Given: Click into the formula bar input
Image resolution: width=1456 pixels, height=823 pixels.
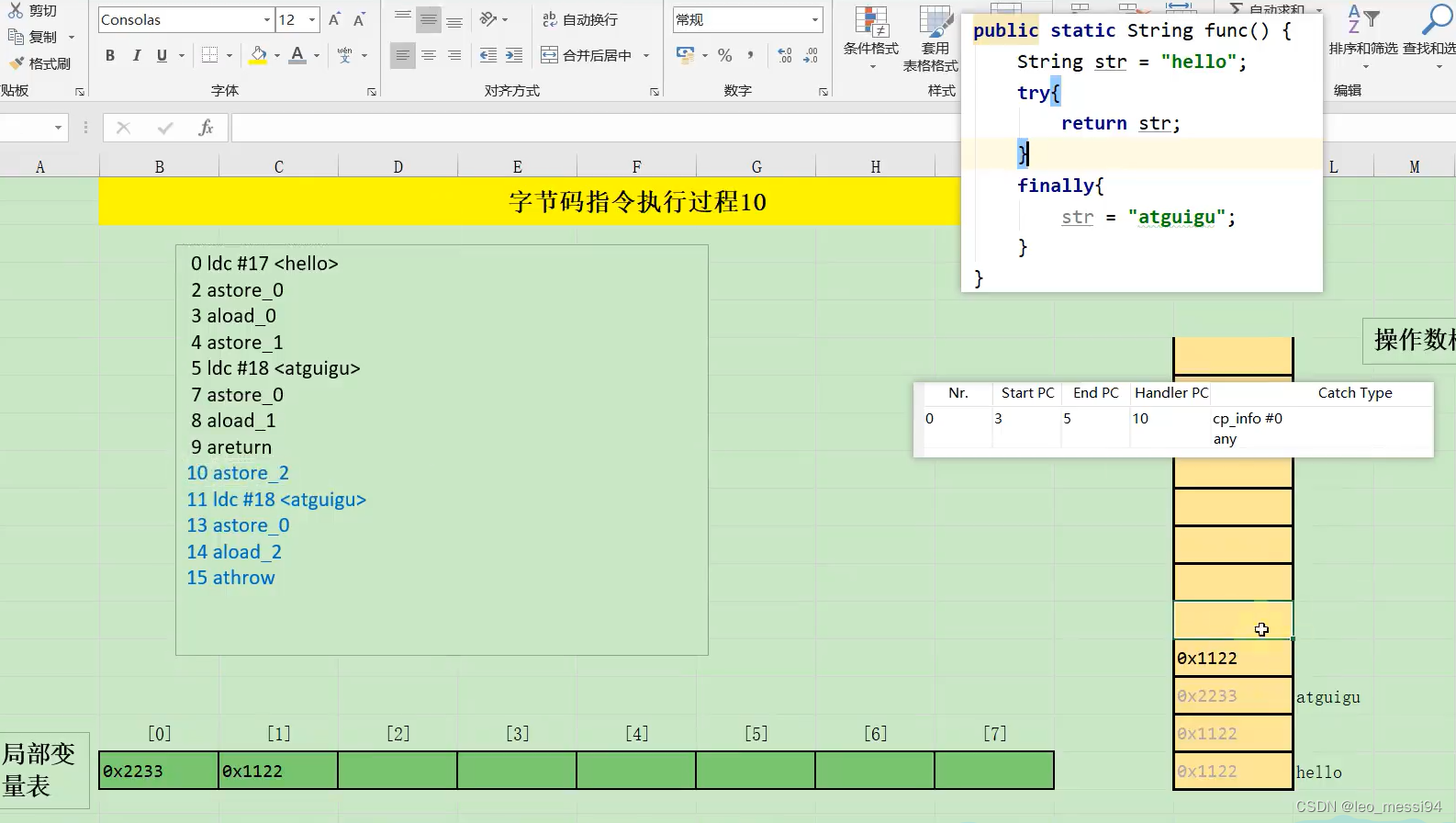Looking at the screenshot, I should (595, 128).
